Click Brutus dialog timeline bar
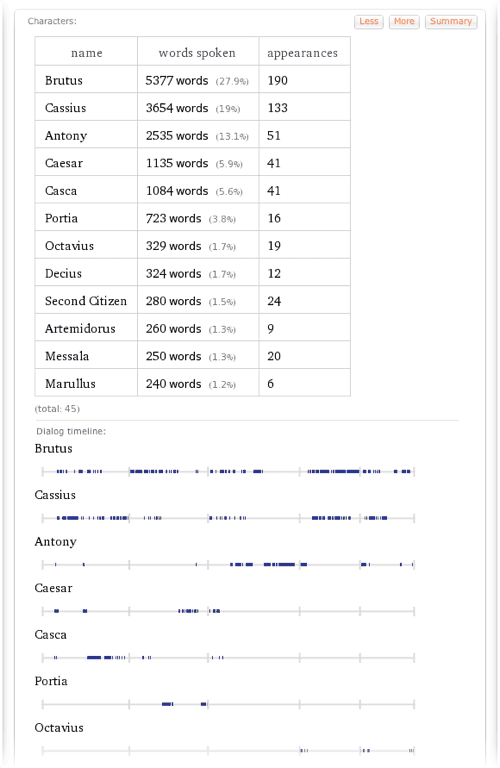 click(x=228, y=472)
